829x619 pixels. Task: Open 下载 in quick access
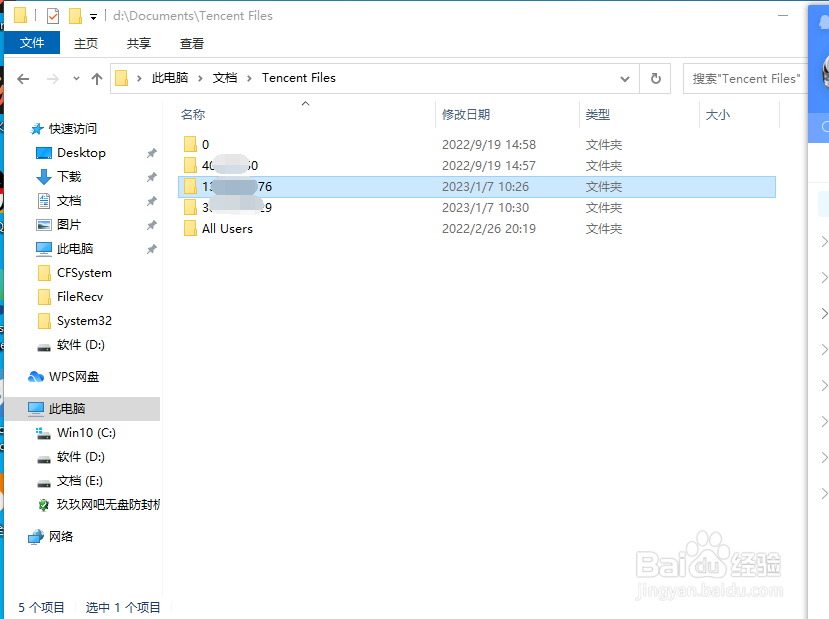69,177
